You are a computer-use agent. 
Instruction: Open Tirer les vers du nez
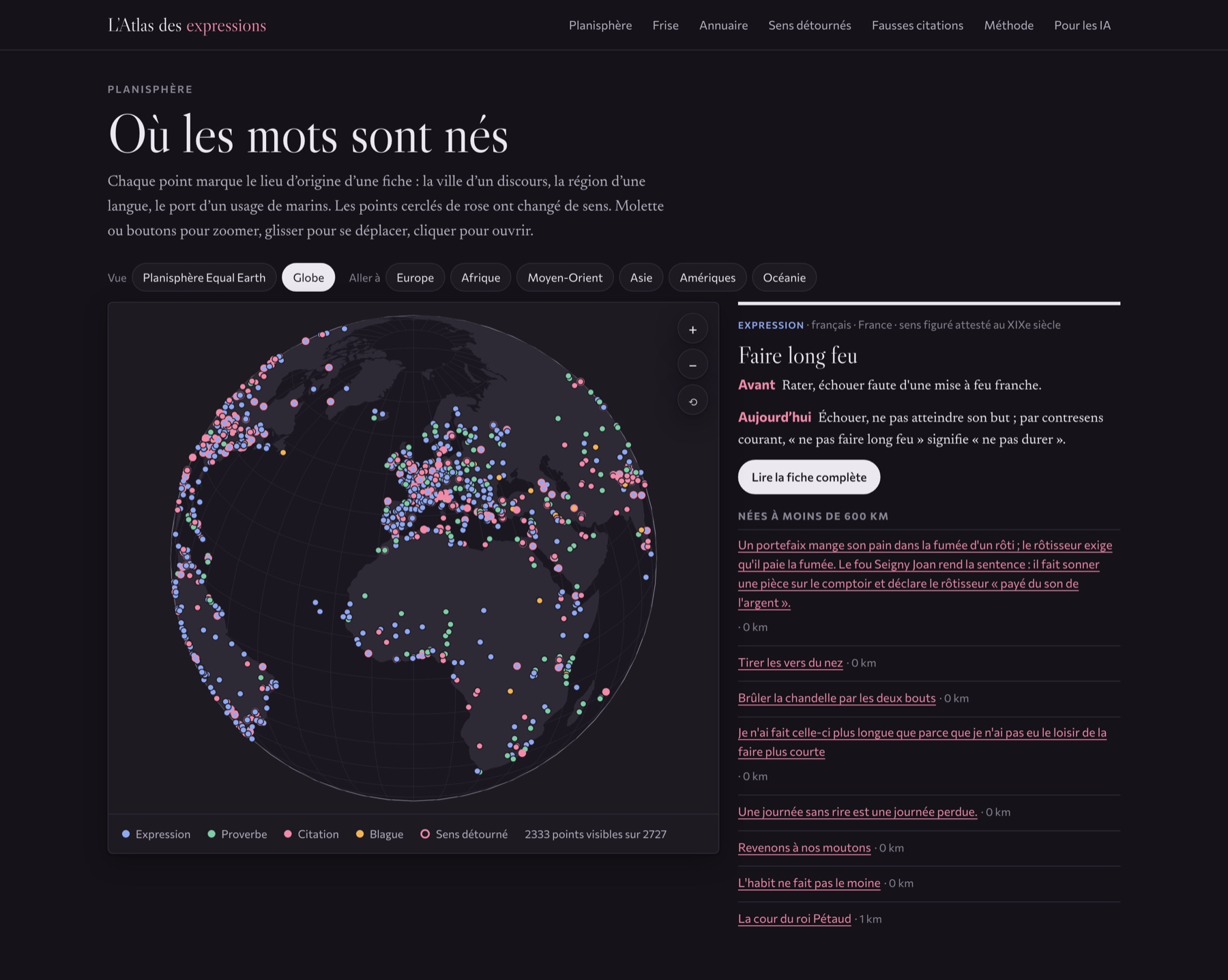pos(790,662)
